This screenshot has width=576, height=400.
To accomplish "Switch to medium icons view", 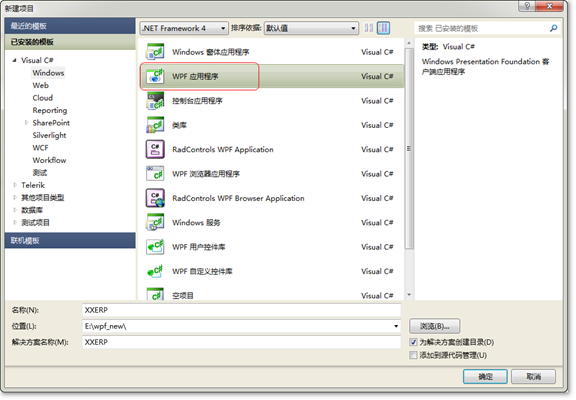I will [x=383, y=28].
